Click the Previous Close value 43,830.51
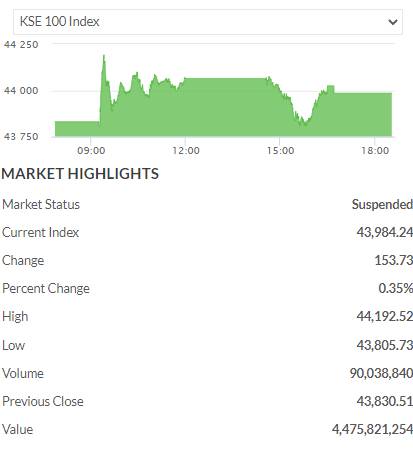 pos(385,401)
